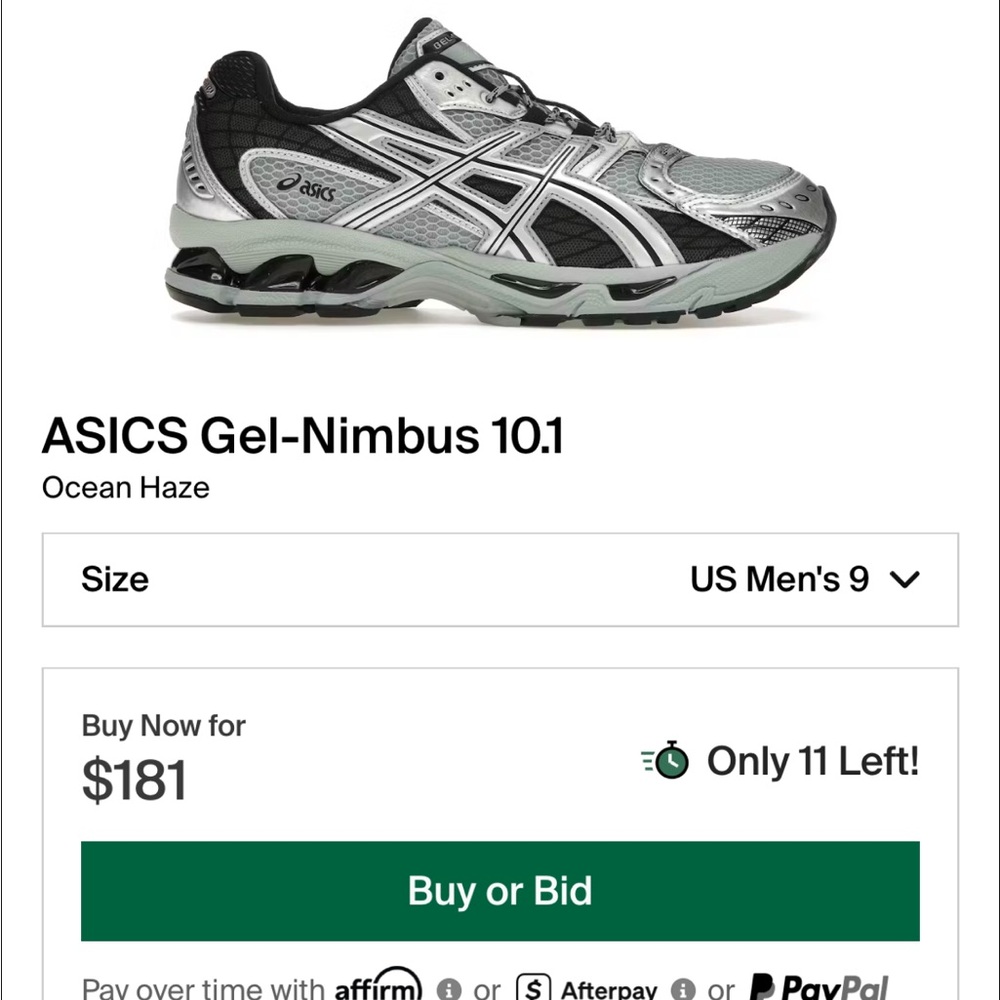Expand the size selection dropdown
Viewport: 1000px width, 1000px height.
906,579
